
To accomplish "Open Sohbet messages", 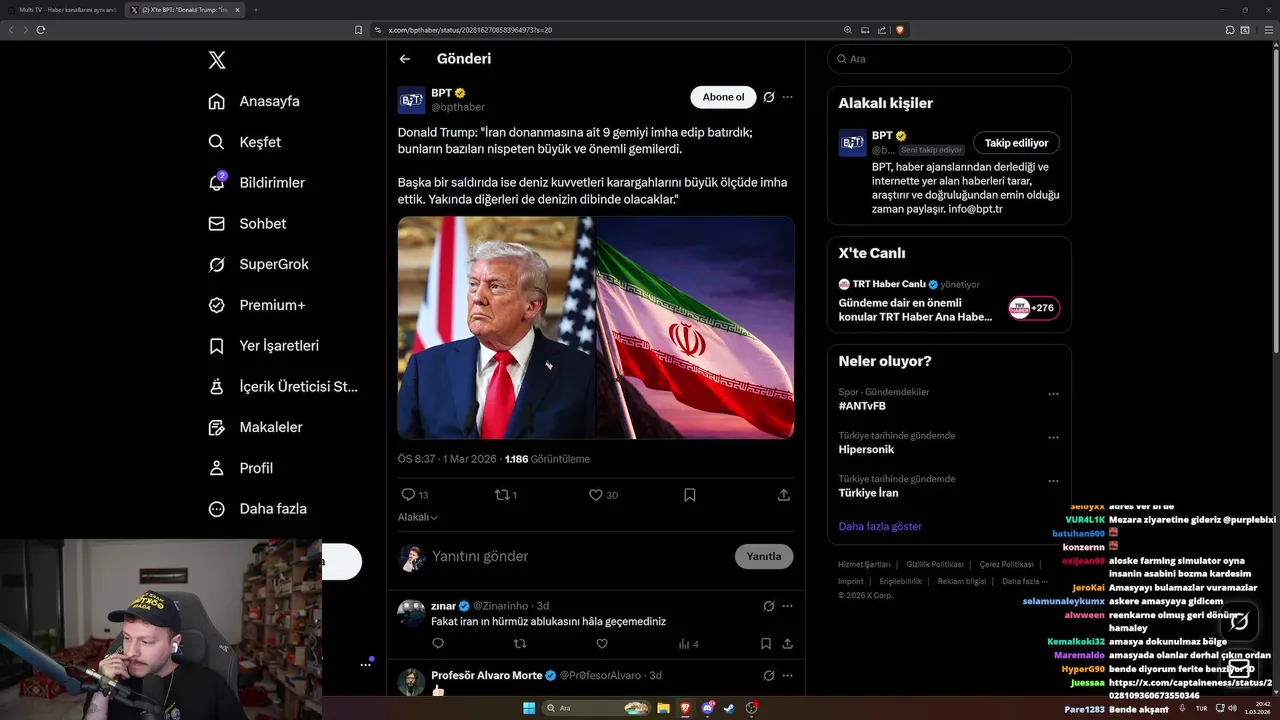I will (x=247, y=224).
